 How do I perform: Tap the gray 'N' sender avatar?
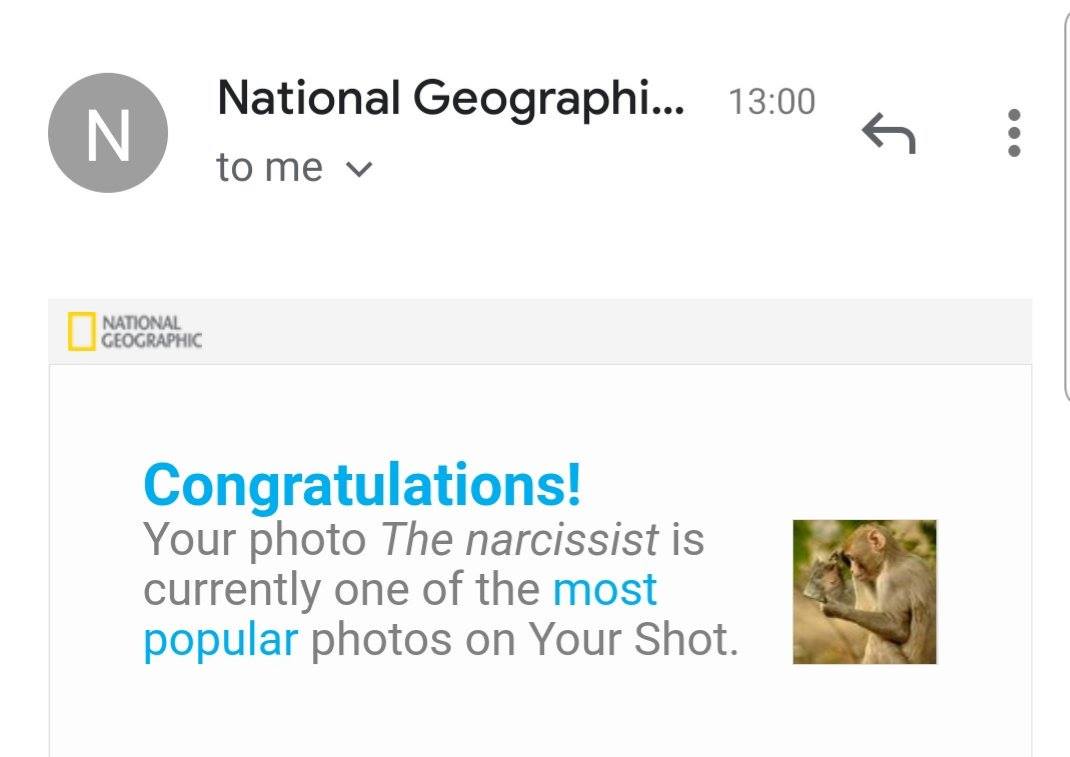108,133
